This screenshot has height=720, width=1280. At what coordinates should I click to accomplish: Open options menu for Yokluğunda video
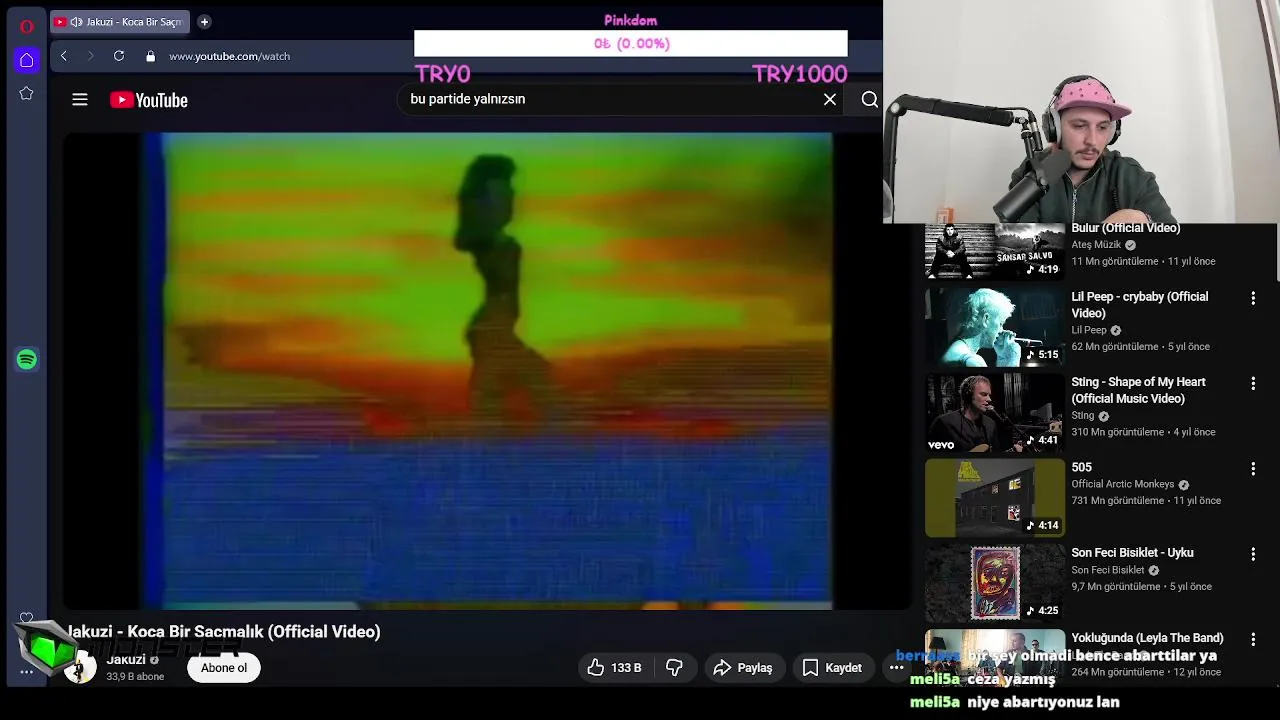tap(1253, 639)
